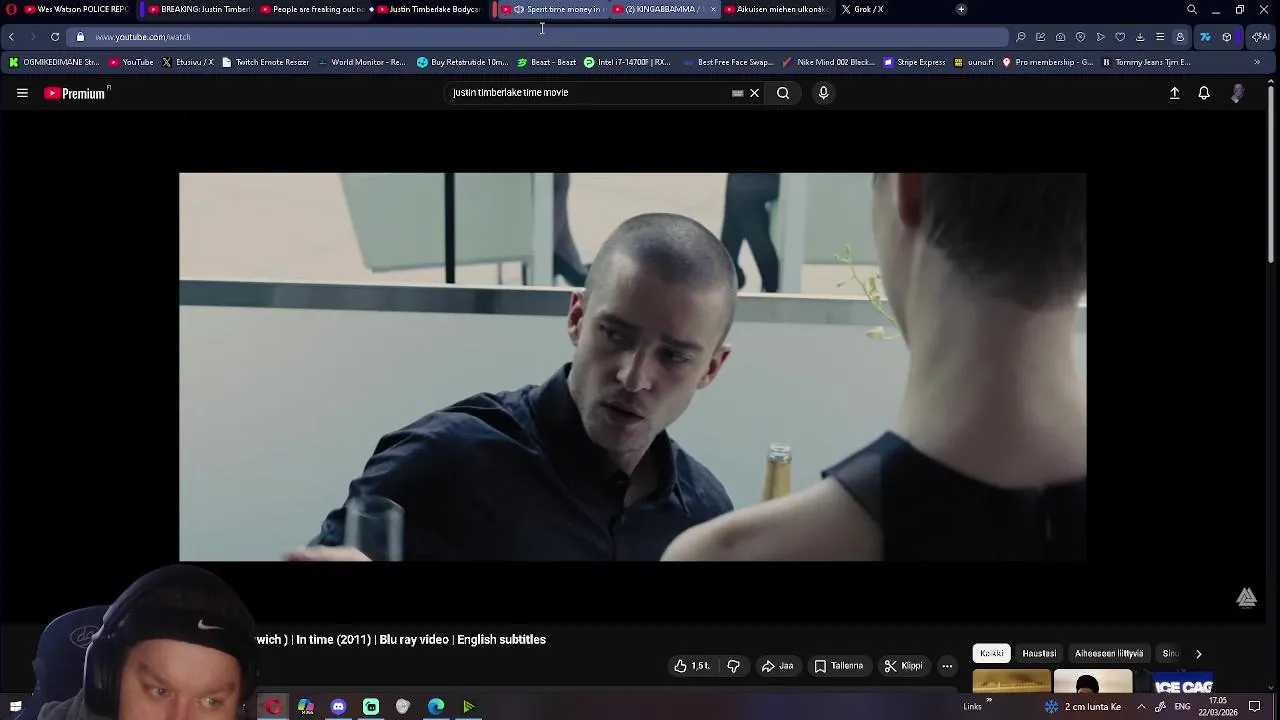This screenshot has width=1280, height=720.
Task: Open the Twitch Emote Resizer bookmark
Action: (265, 62)
